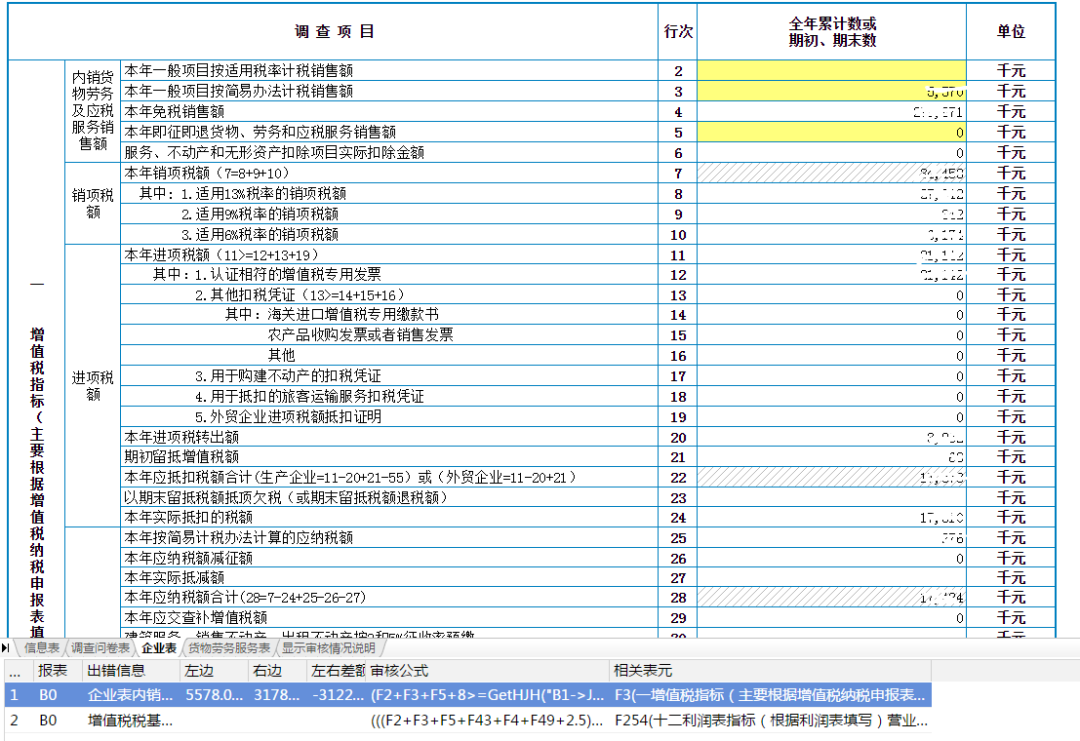
Task: Select first error row 企业表内销 in audit list
Action: [x=130, y=694]
